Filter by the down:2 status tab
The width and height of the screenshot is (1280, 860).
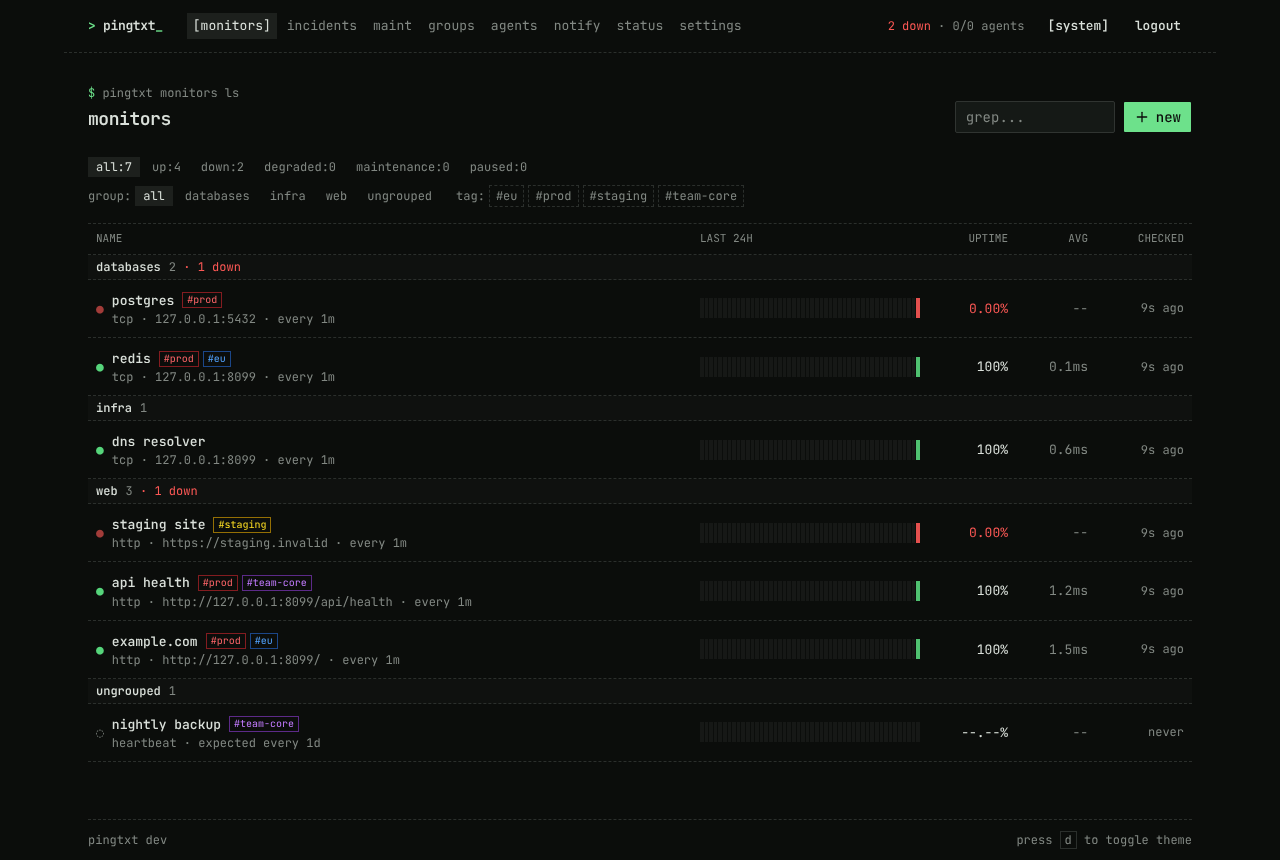tap(222, 167)
